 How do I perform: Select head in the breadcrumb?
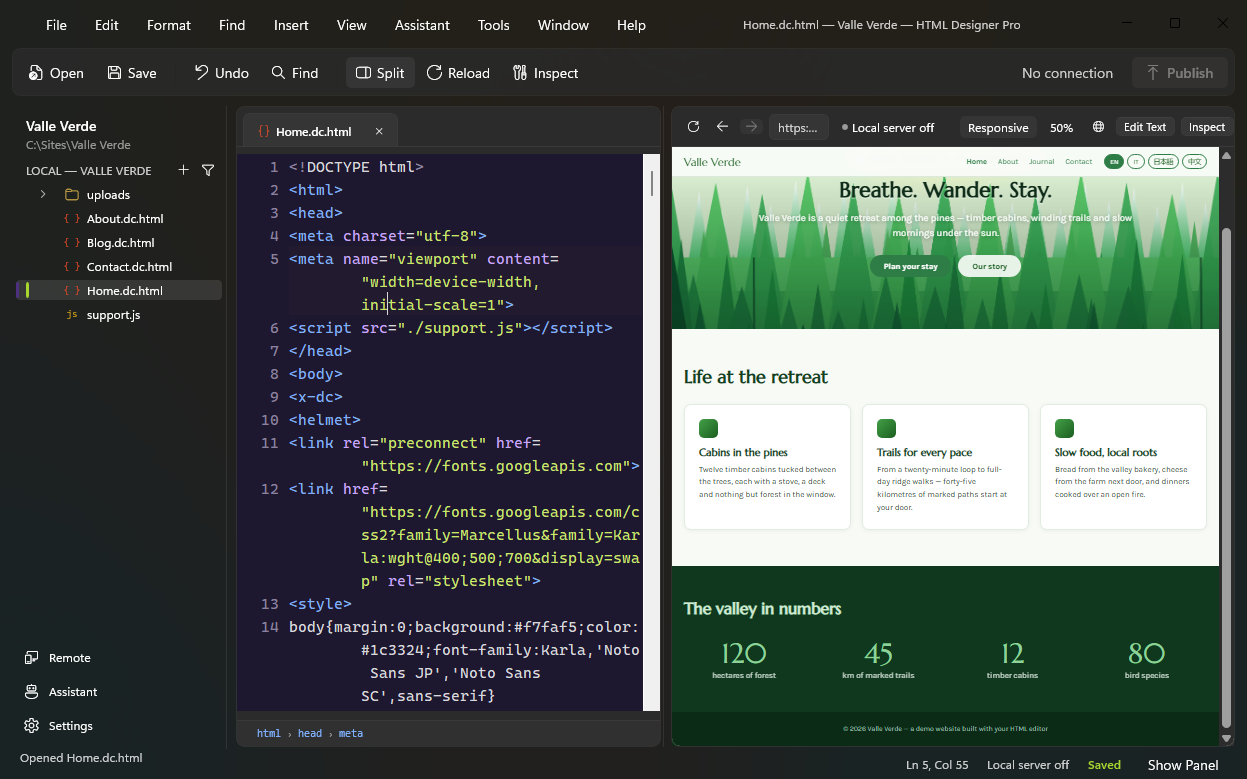coord(310,733)
